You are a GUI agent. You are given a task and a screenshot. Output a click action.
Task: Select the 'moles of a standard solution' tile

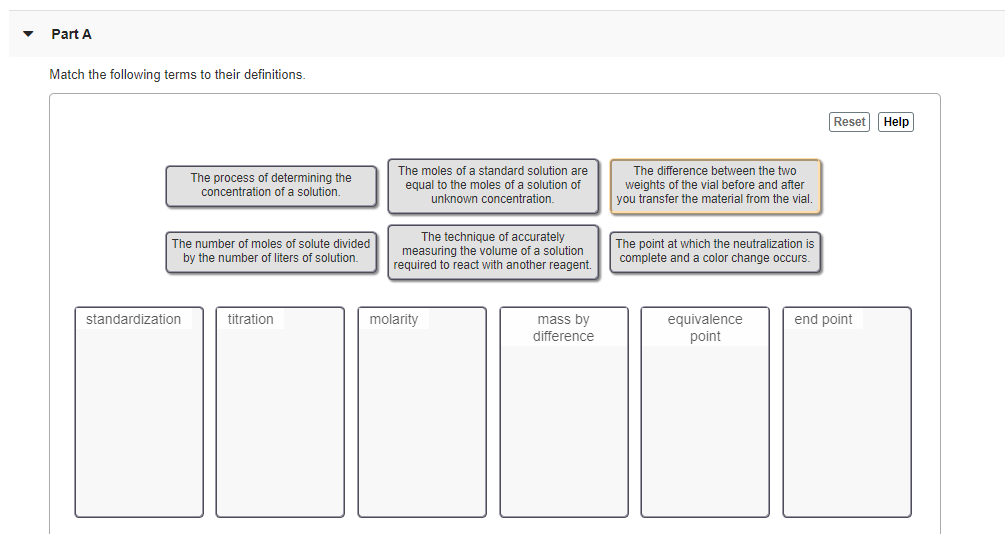[x=493, y=185]
